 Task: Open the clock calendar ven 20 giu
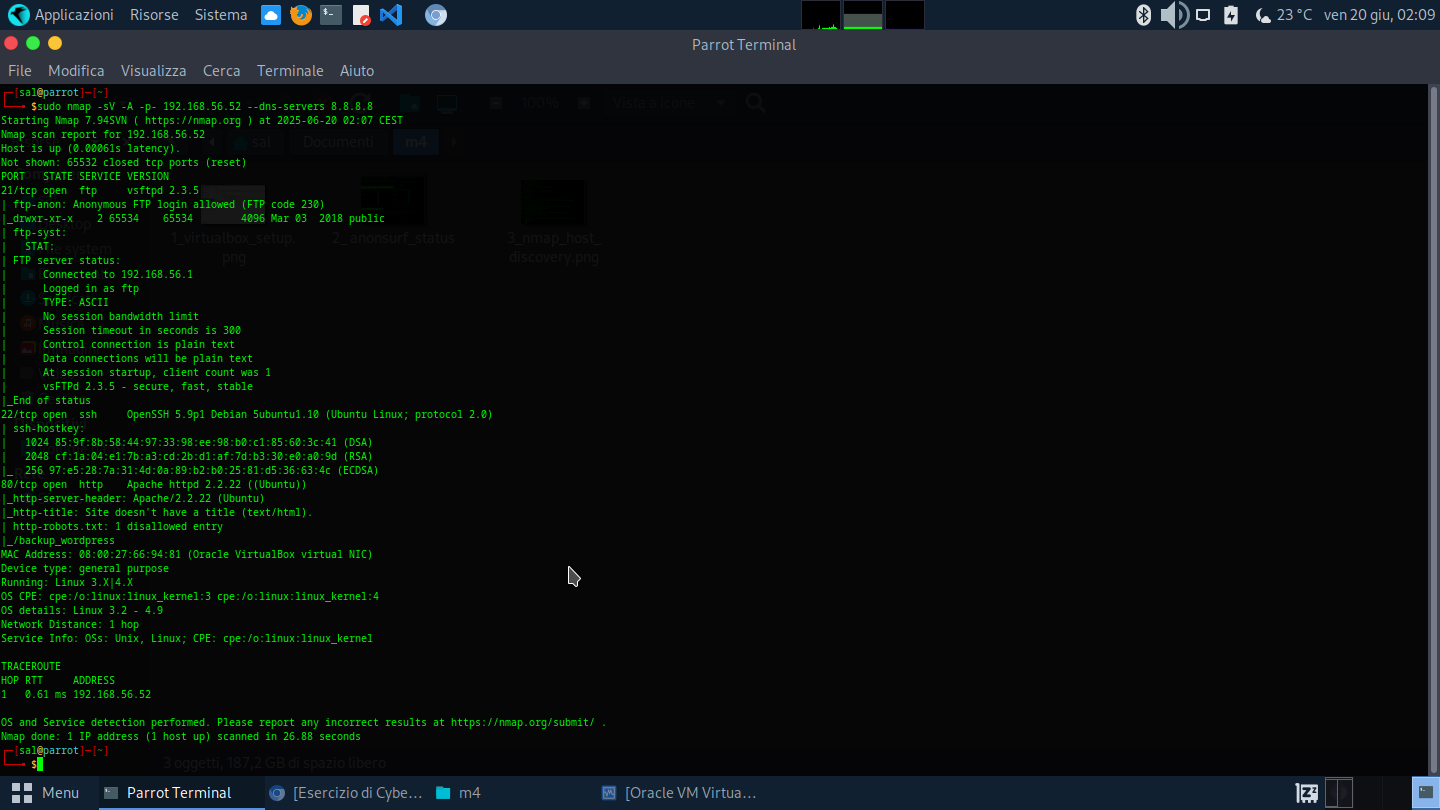click(1379, 15)
